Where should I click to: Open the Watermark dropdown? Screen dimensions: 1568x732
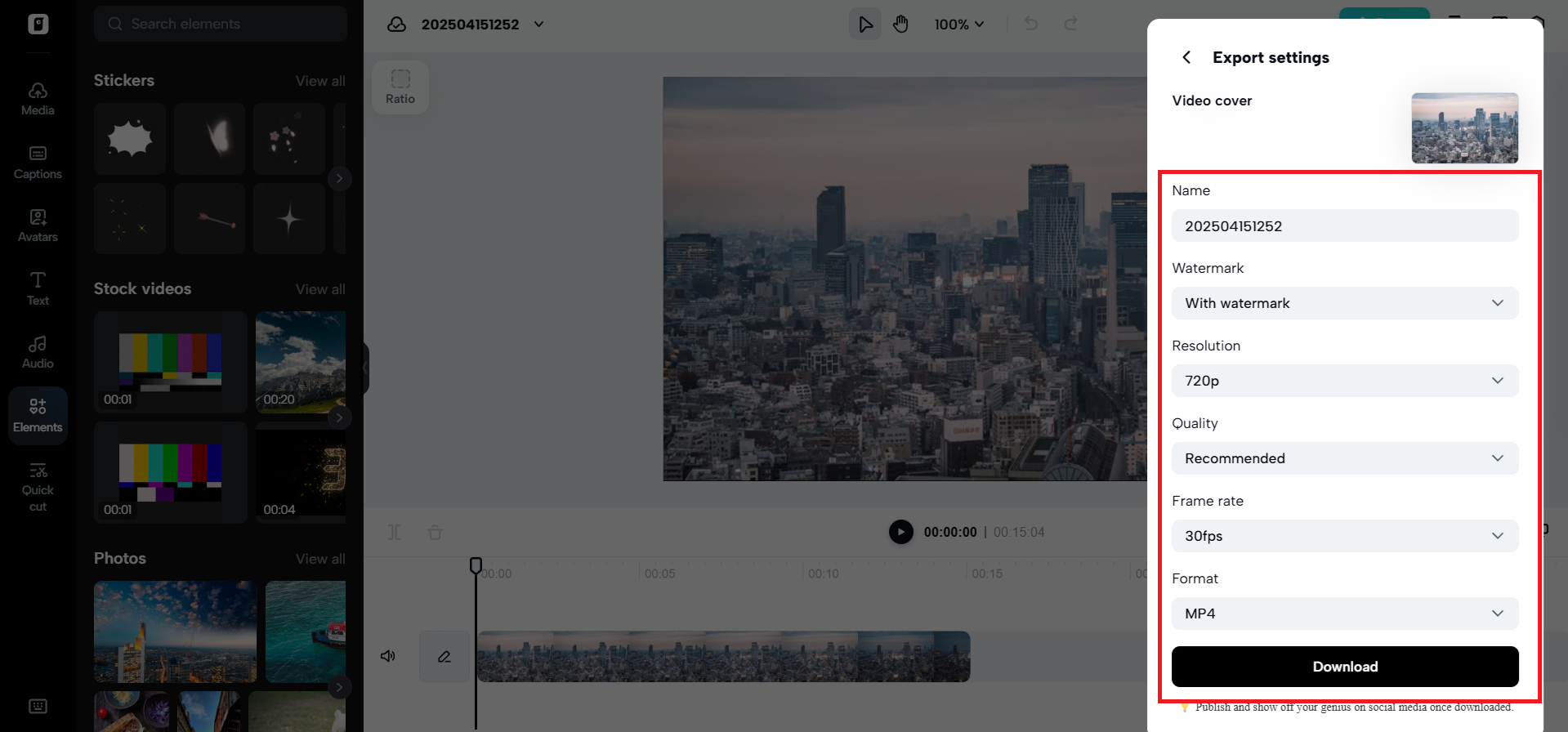(1345, 303)
